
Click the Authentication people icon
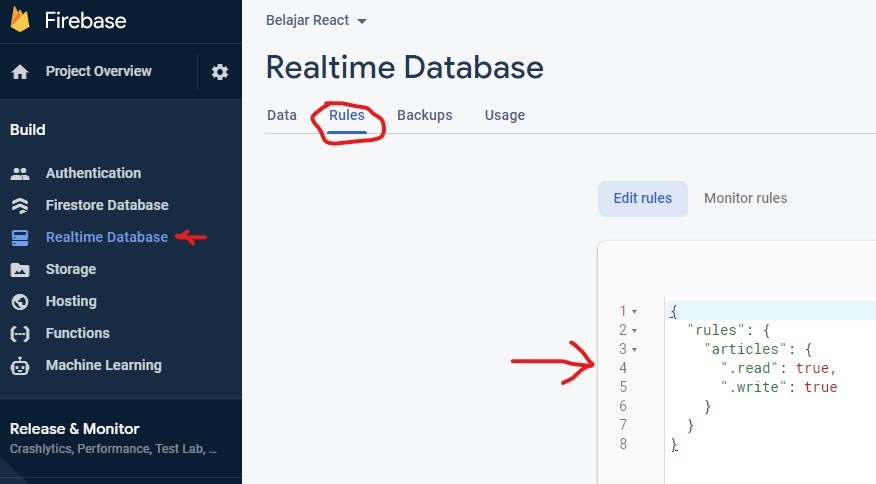tap(20, 173)
